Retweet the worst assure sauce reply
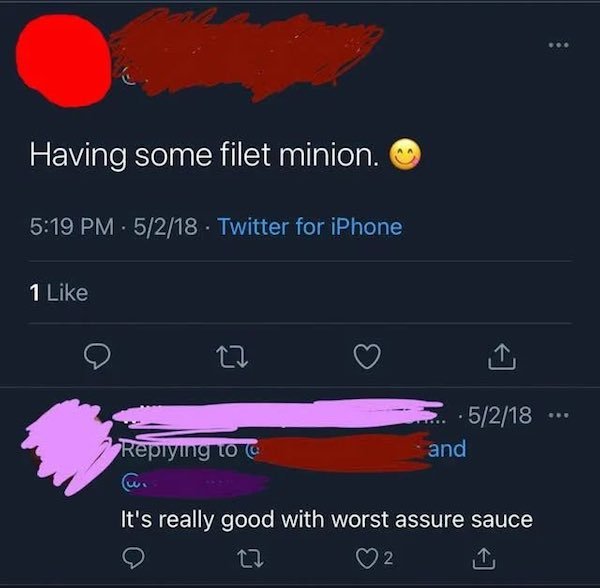The image size is (600, 588). tap(250, 558)
